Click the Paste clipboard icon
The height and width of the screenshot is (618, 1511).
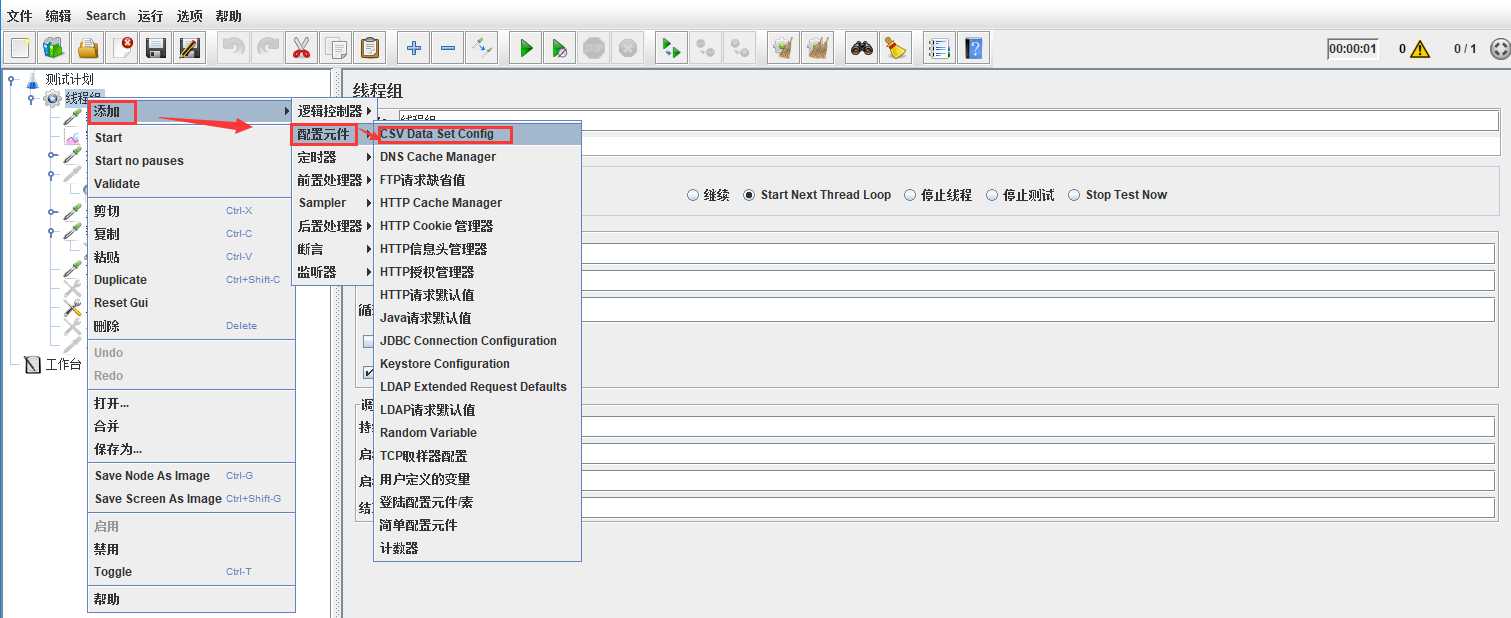[x=370, y=47]
